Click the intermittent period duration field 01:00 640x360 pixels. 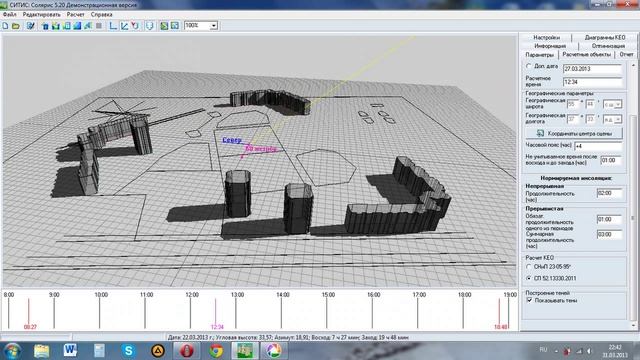click(x=609, y=220)
